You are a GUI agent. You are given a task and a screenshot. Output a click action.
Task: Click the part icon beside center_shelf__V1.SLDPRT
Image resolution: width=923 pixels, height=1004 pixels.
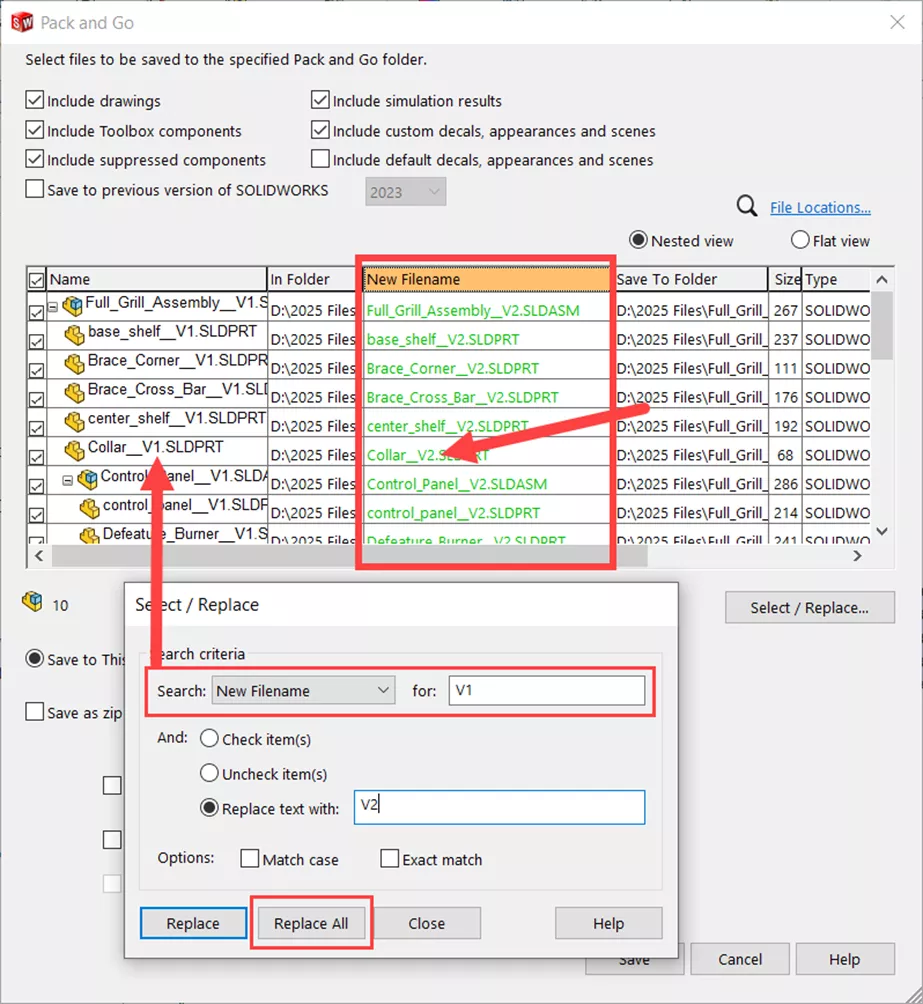[74, 421]
